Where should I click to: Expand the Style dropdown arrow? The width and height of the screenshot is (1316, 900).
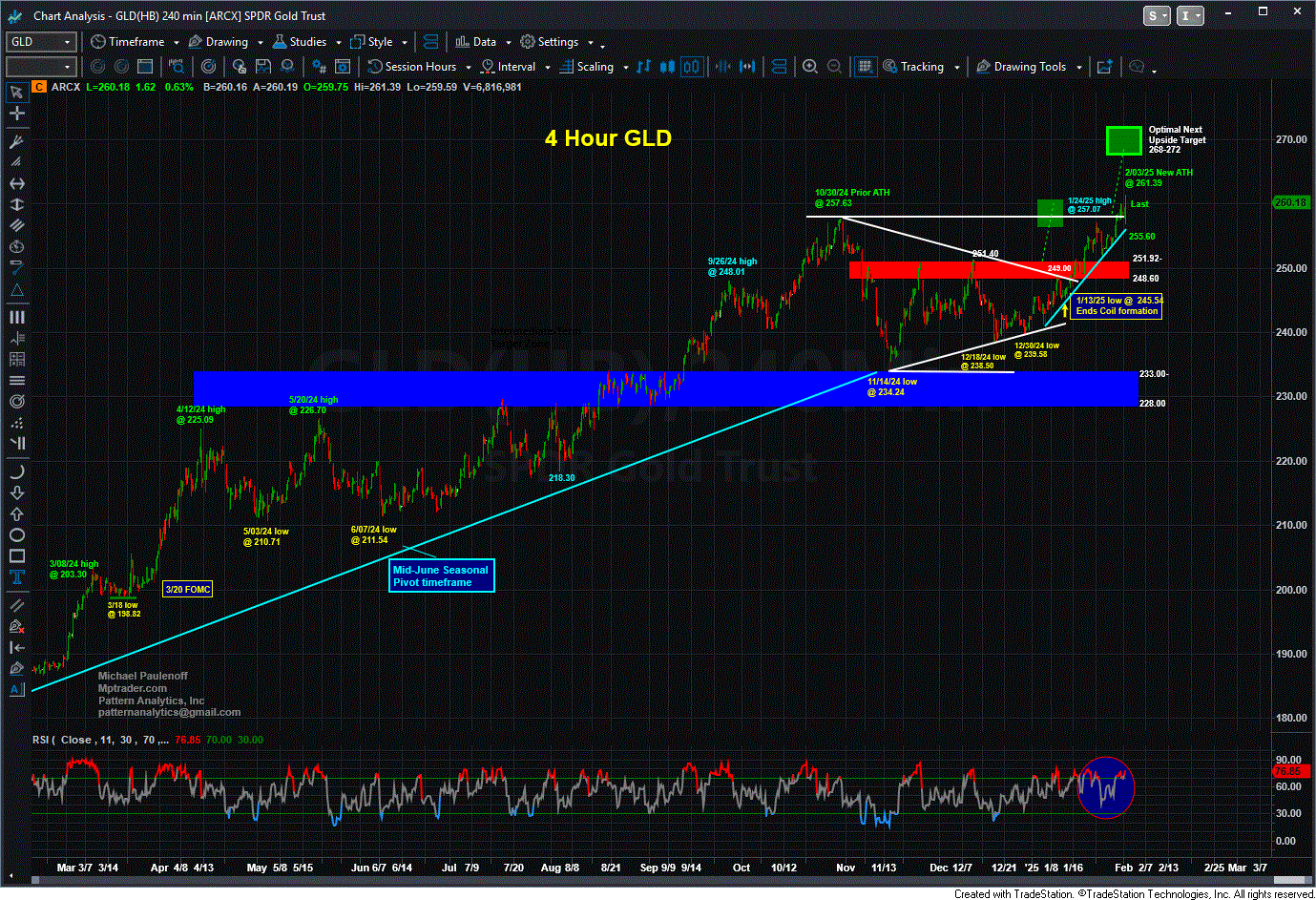(405, 42)
